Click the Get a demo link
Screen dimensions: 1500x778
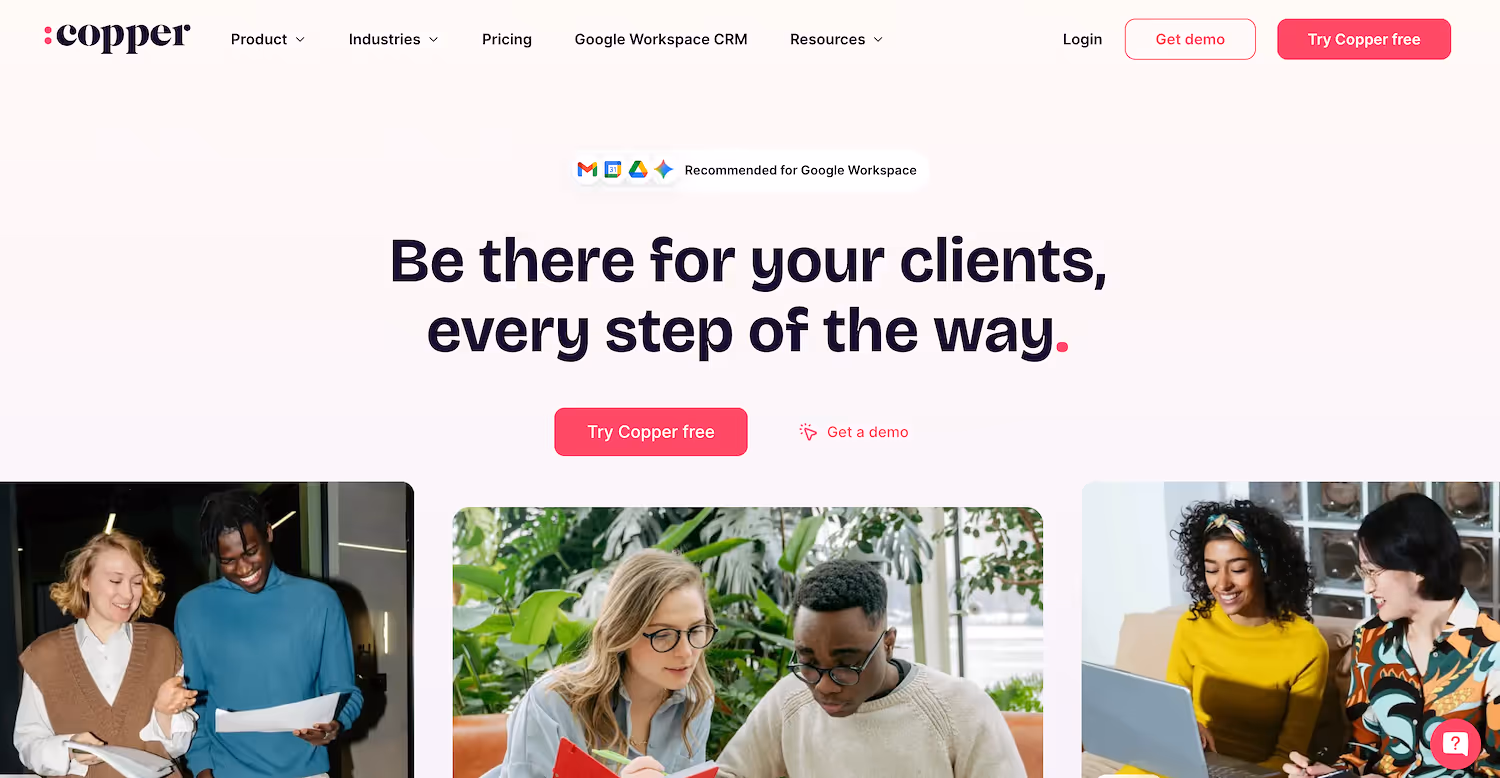pos(867,432)
